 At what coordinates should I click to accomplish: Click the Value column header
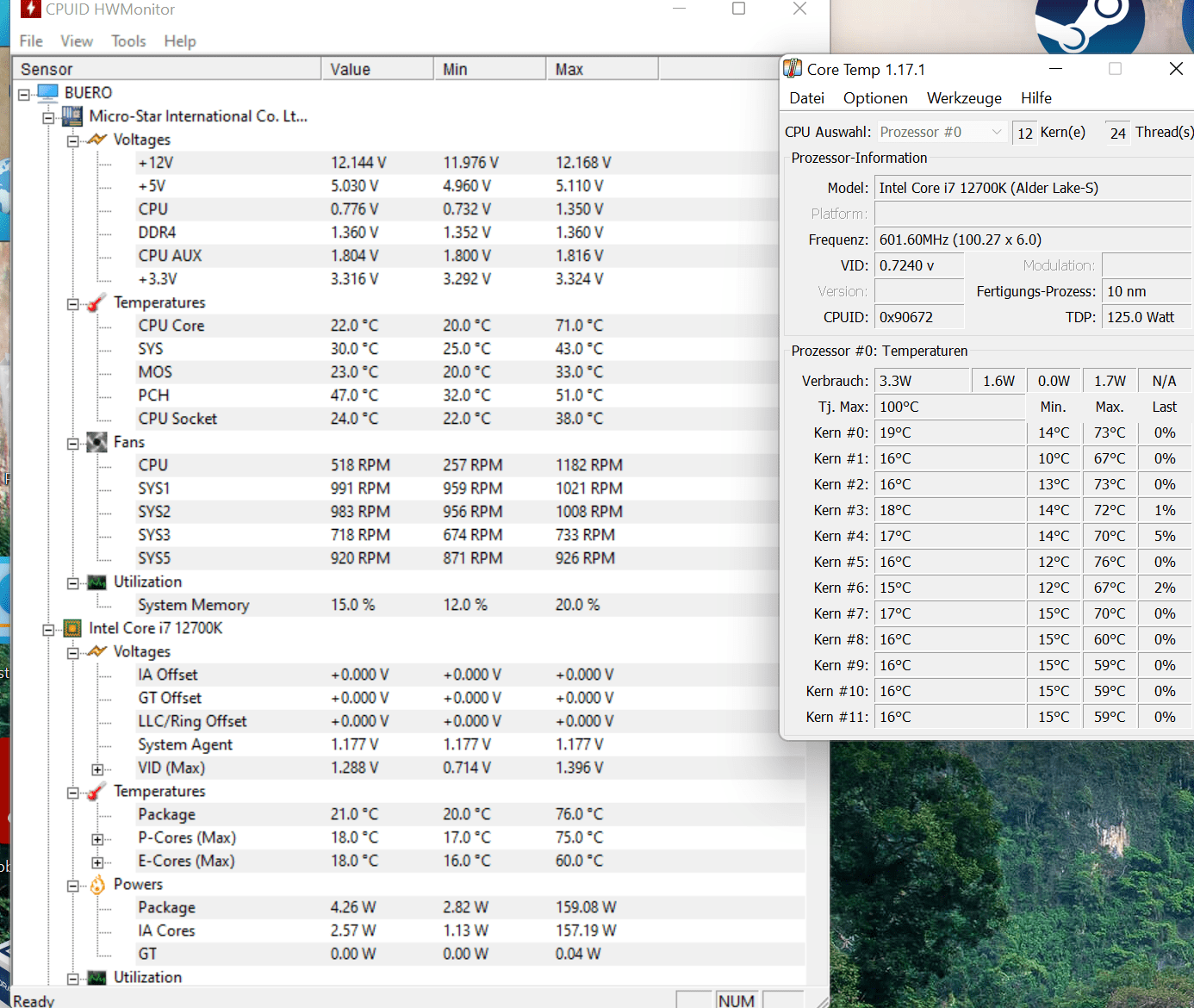pyautogui.click(x=377, y=69)
